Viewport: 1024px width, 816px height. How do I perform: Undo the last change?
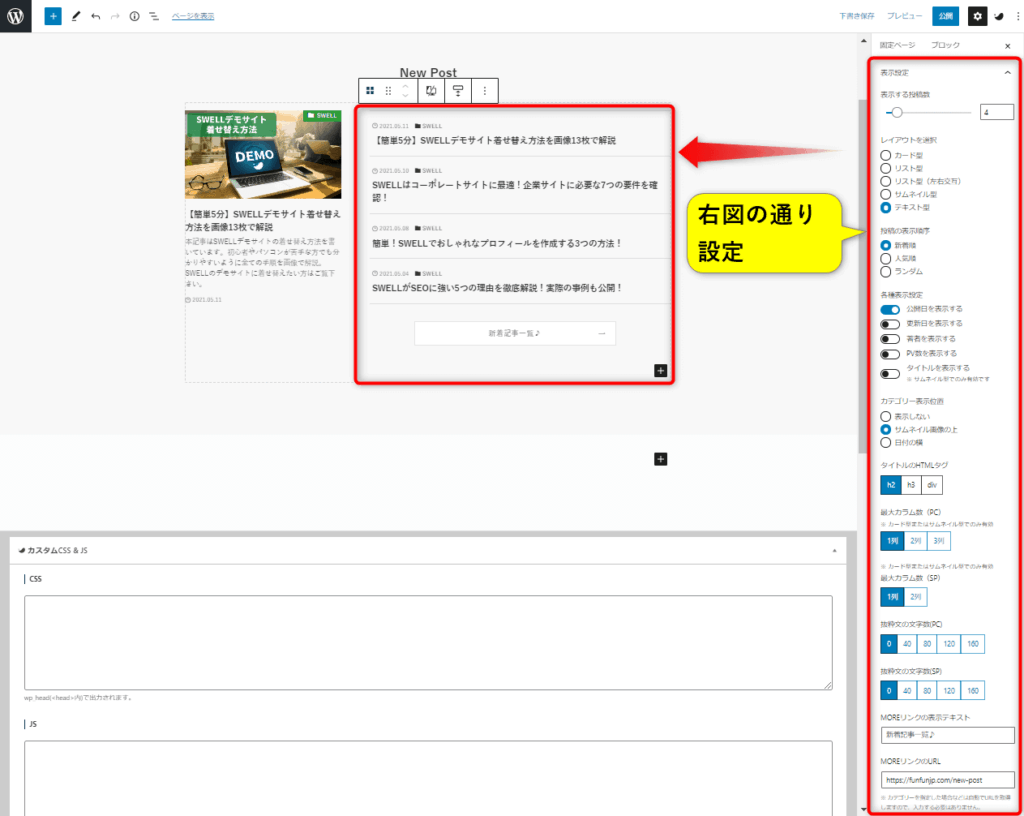(96, 16)
